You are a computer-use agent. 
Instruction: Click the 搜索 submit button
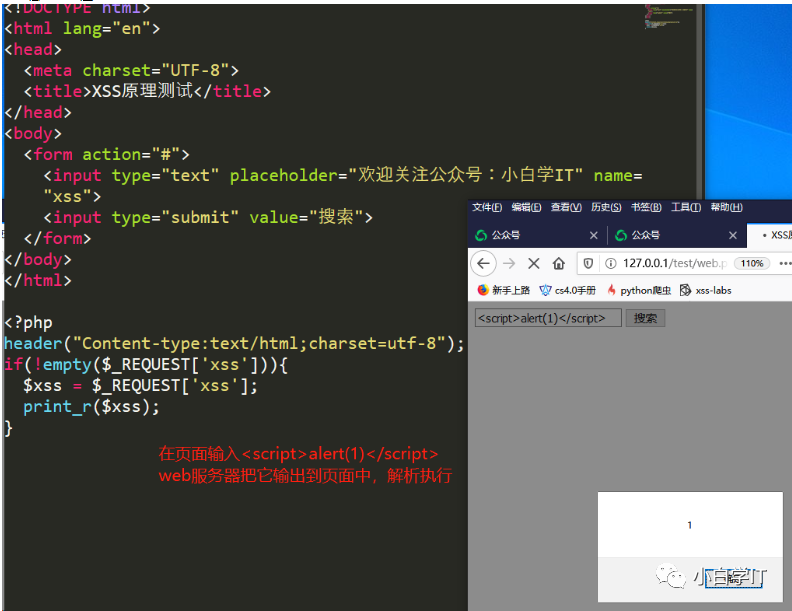coord(646,318)
